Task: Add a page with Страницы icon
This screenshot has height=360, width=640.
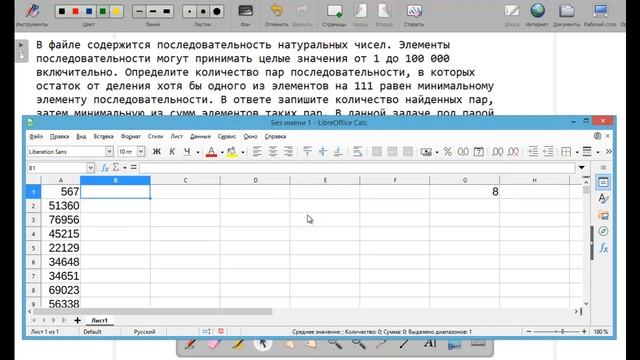Action: (334, 11)
